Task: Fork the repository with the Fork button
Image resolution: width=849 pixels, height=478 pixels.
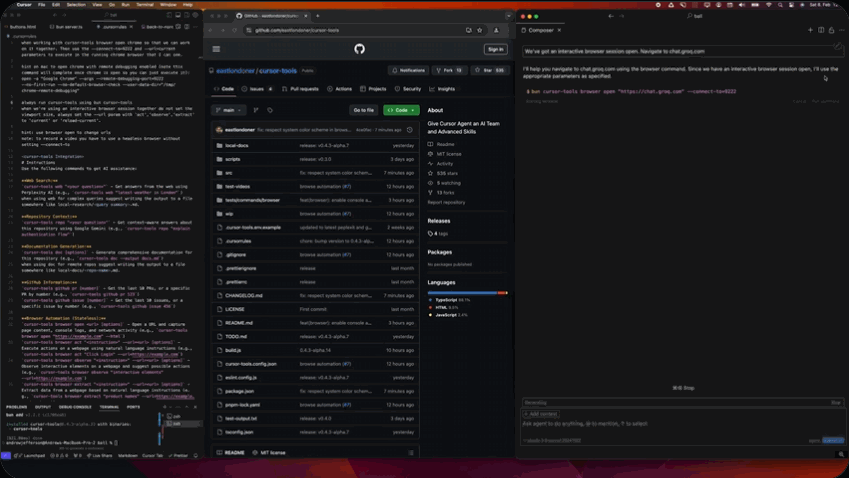Action: [x=449, y=70]
